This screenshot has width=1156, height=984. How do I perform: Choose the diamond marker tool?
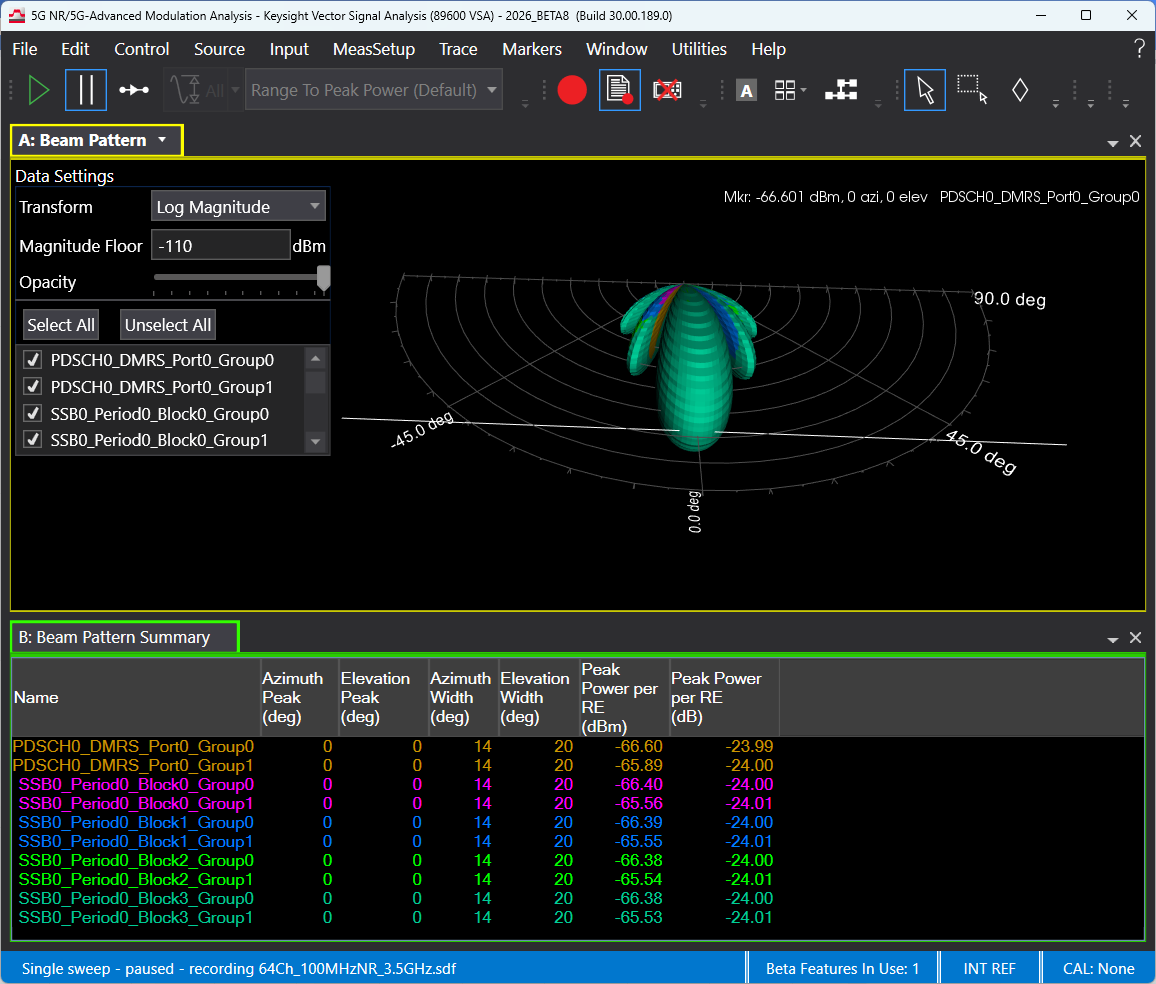pyautogui.click(x=1020, y=90)
